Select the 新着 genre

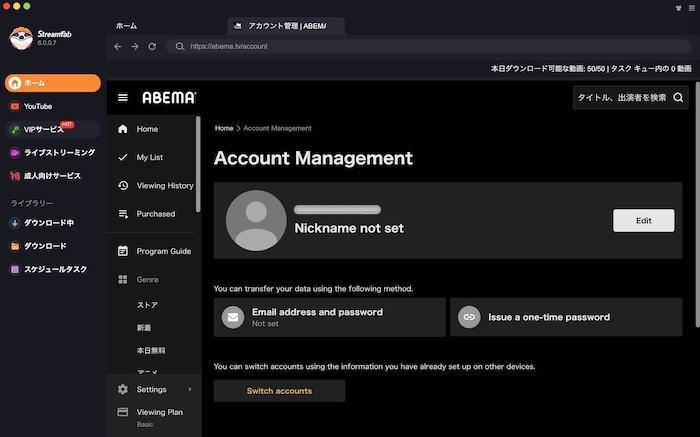coord(144,328)
